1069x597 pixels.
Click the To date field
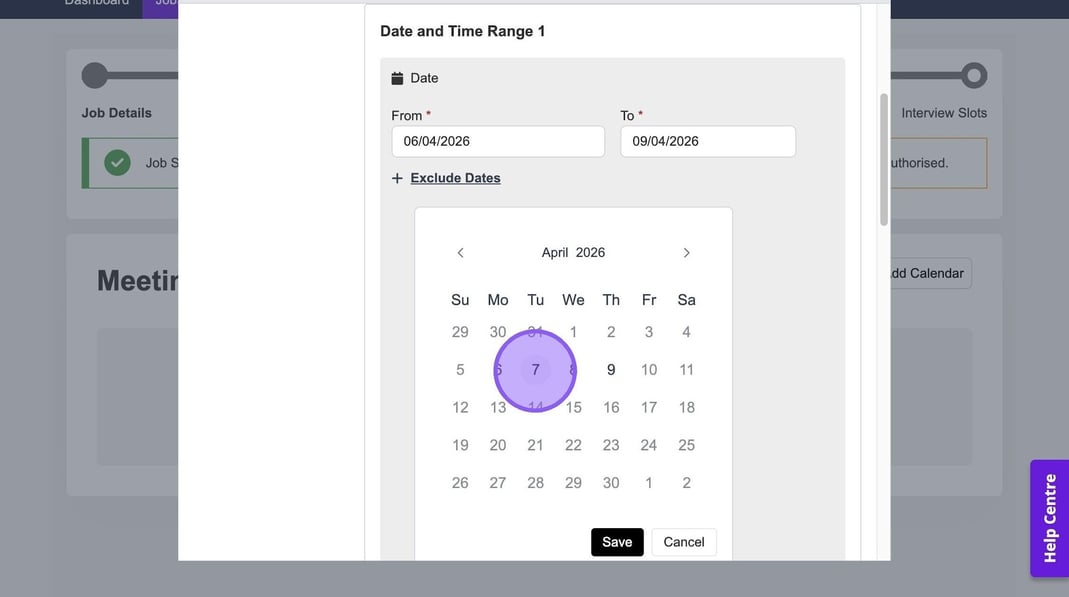tap(708, 141)
